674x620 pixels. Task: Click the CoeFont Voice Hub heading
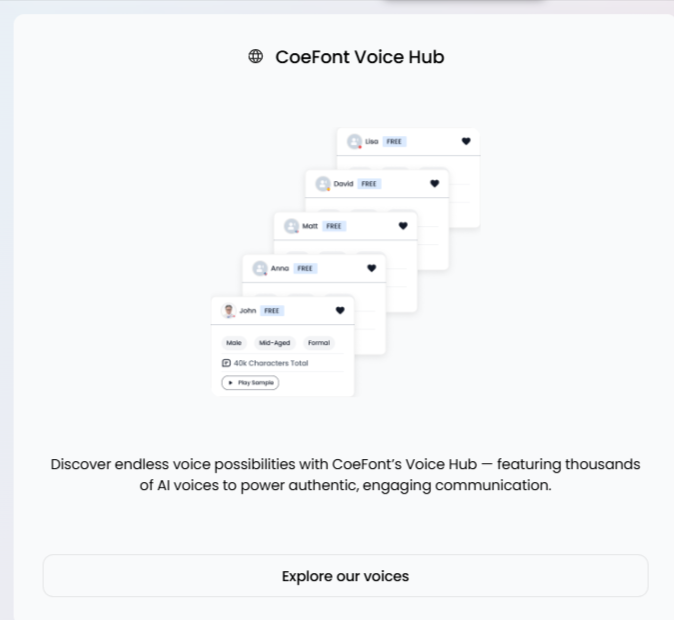pyautogui.click(x=359, y=57)
